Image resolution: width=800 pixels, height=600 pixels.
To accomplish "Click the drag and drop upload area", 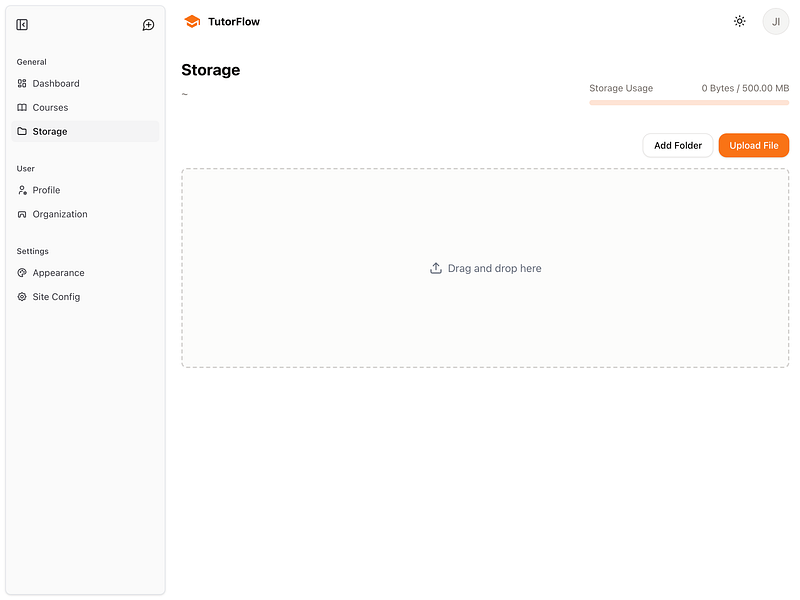I will tap(485, 267).
